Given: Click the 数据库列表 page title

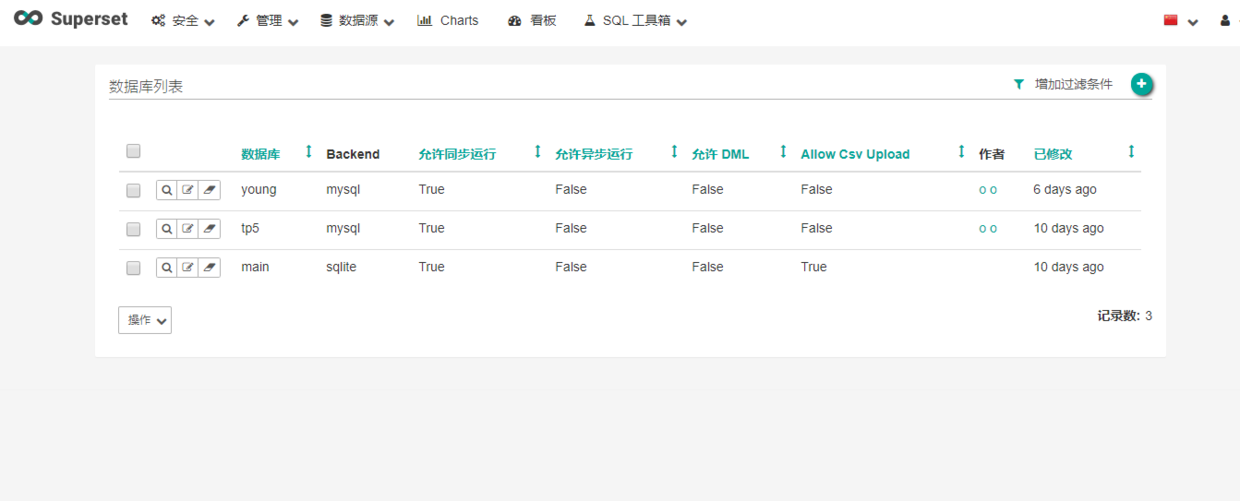Looking at the screenshot, I should click(146, 87).
